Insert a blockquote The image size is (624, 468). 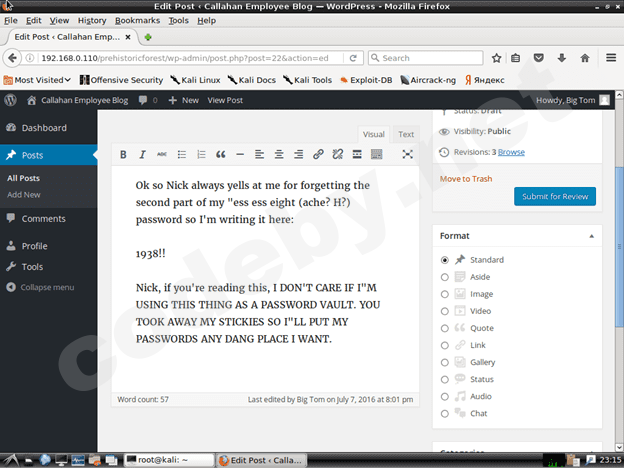click(220, 154)
